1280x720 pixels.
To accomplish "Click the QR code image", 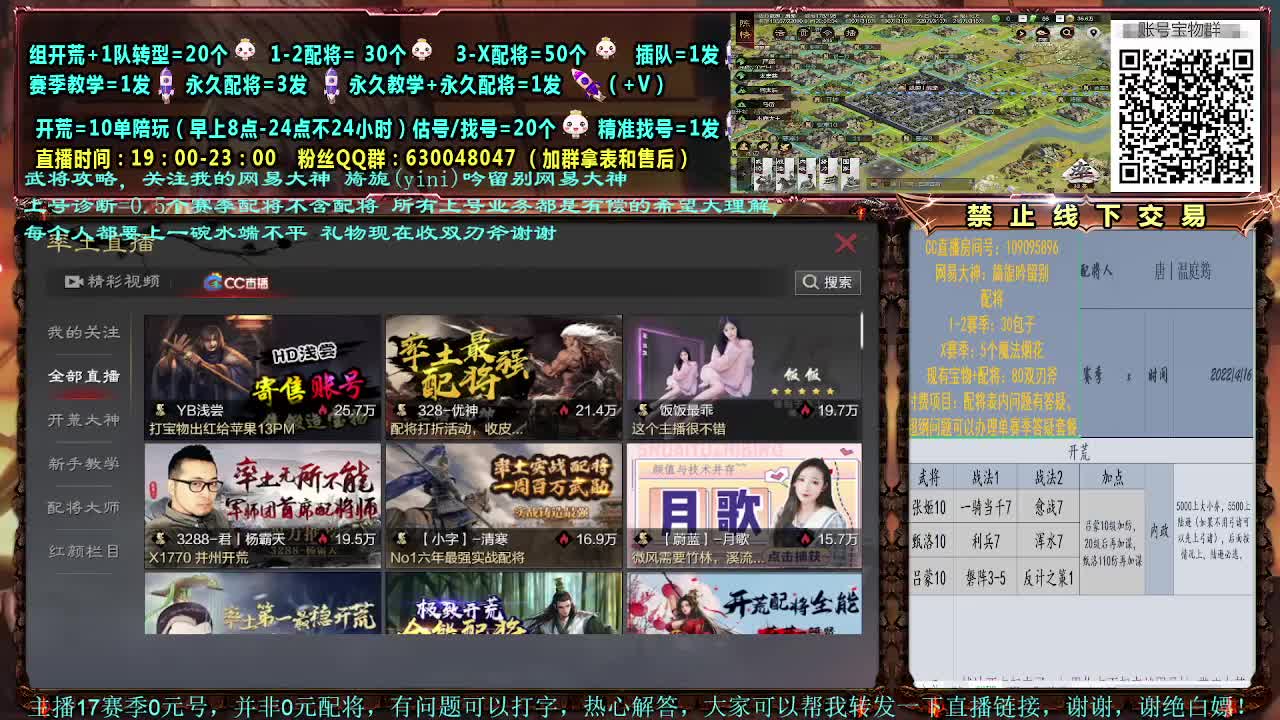I will [1185, 115].
